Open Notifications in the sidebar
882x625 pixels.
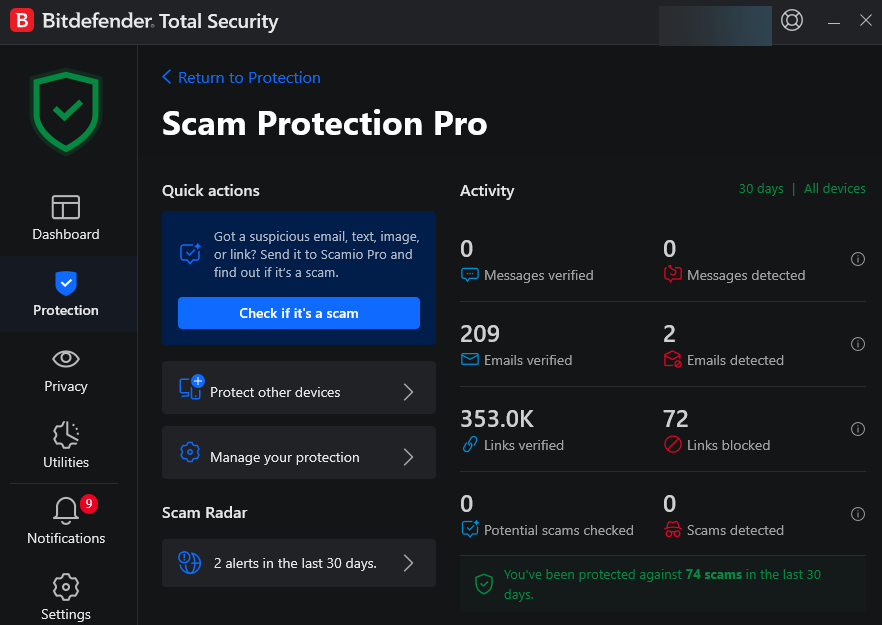(66, 521)
